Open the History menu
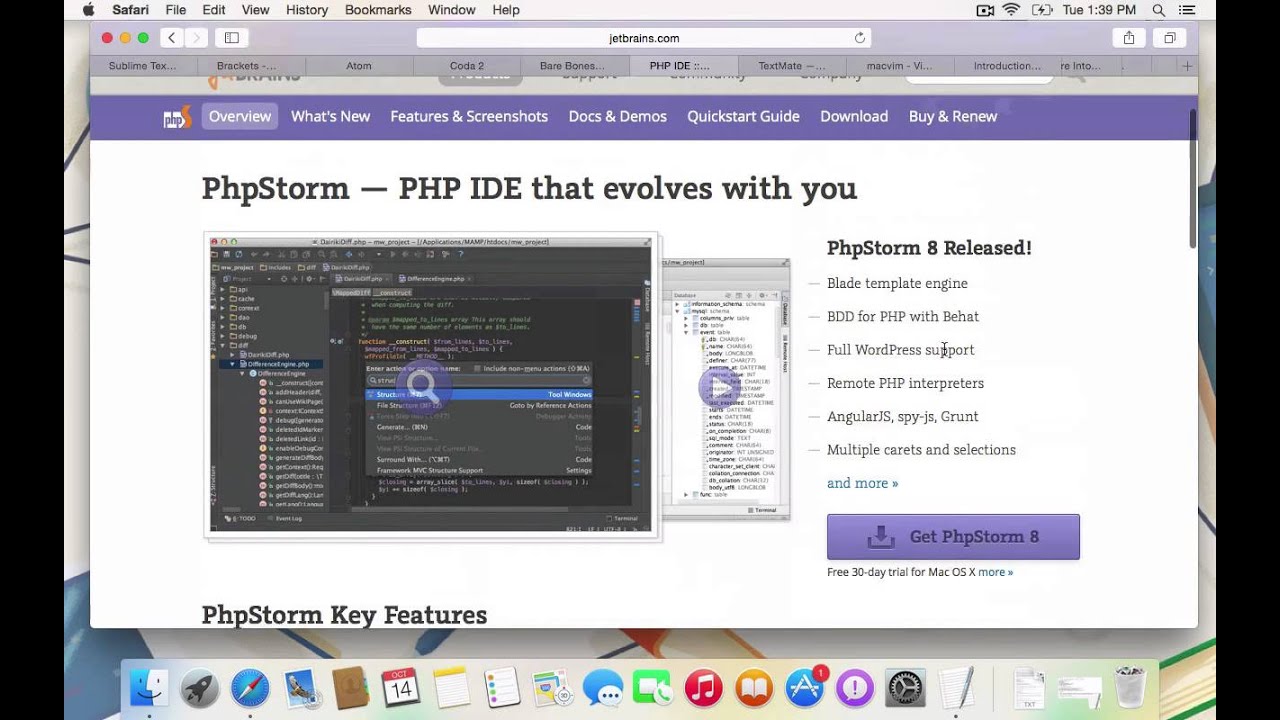Viewport: 1280px width, 720px height. click(307, 10)
